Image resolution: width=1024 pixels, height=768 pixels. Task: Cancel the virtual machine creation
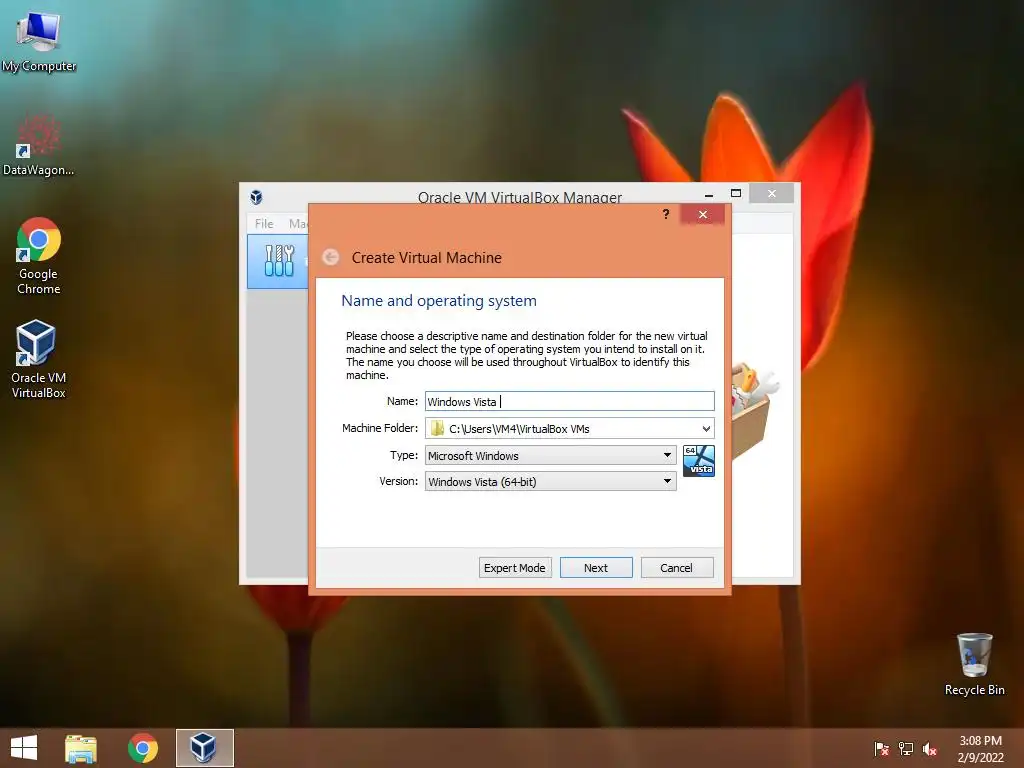pos(677,568)
